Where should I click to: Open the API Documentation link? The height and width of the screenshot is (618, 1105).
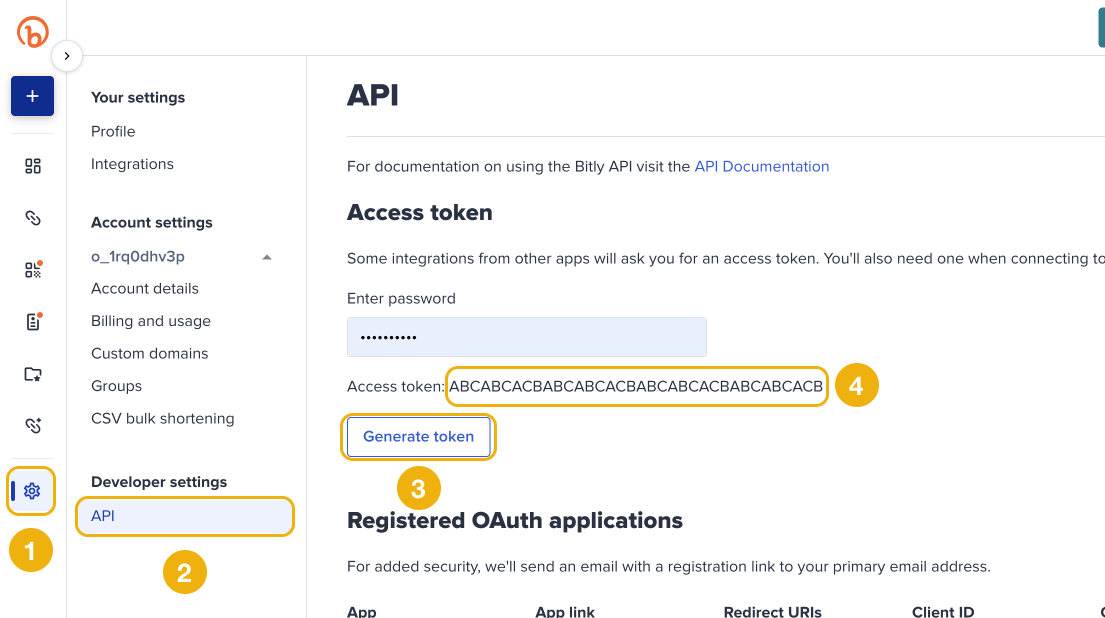click(x=762, y=166)
